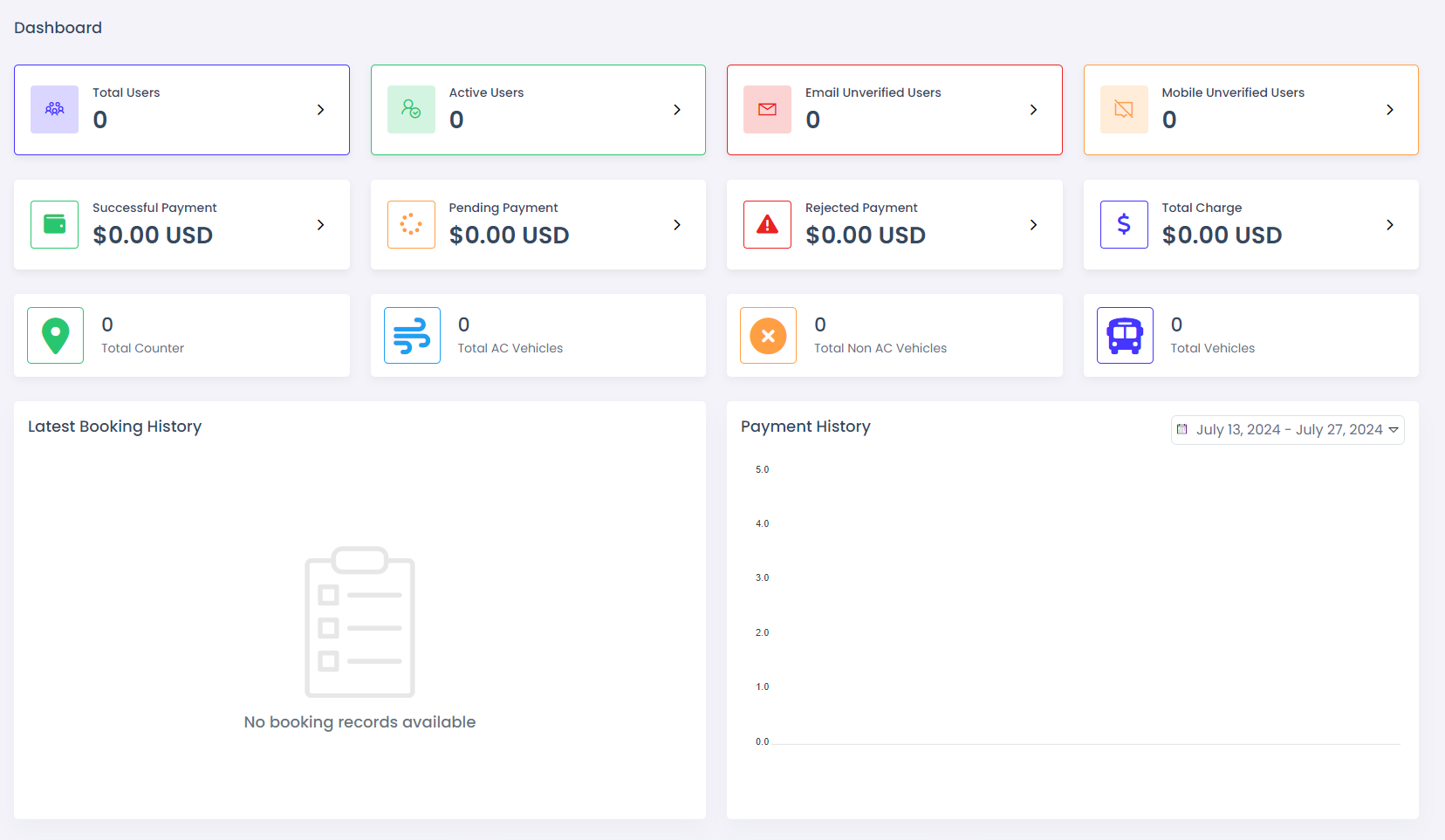This screenshot has height=840, width=1445.
Task: Click the Active Users checkmark icon
Action: click(x=411, y=109)
